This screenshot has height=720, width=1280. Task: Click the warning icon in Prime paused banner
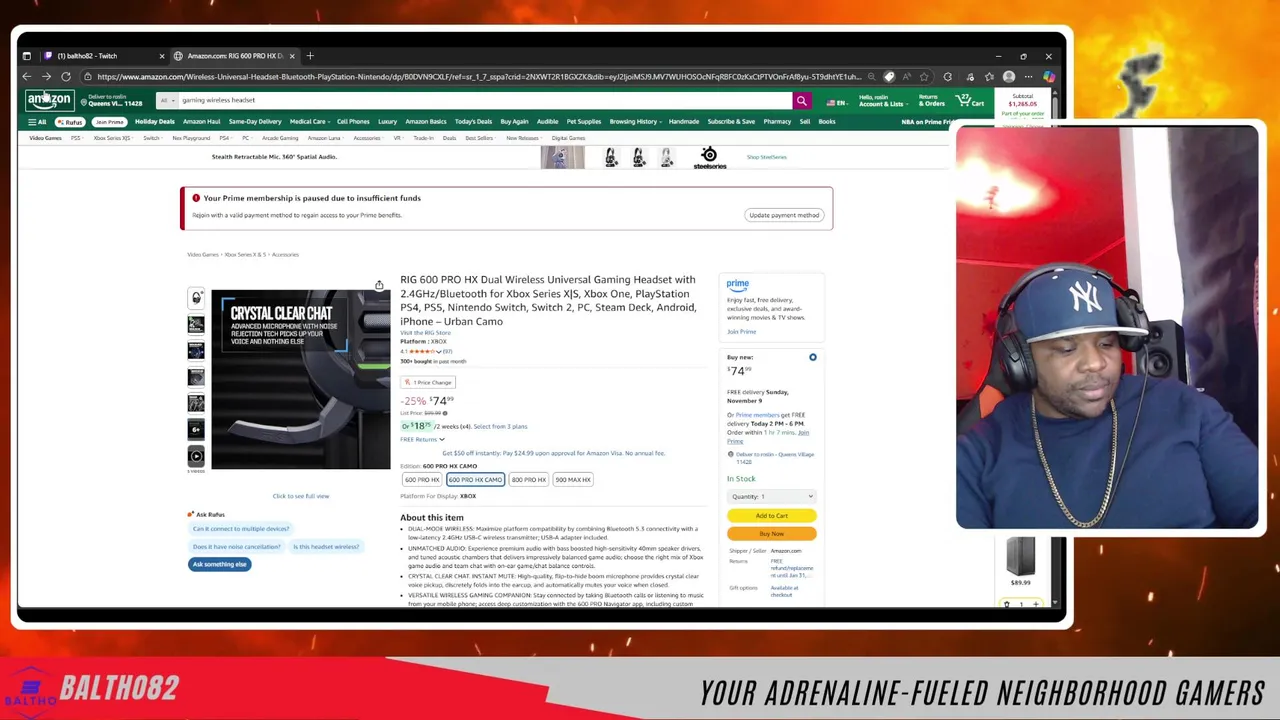click(196, 198)
